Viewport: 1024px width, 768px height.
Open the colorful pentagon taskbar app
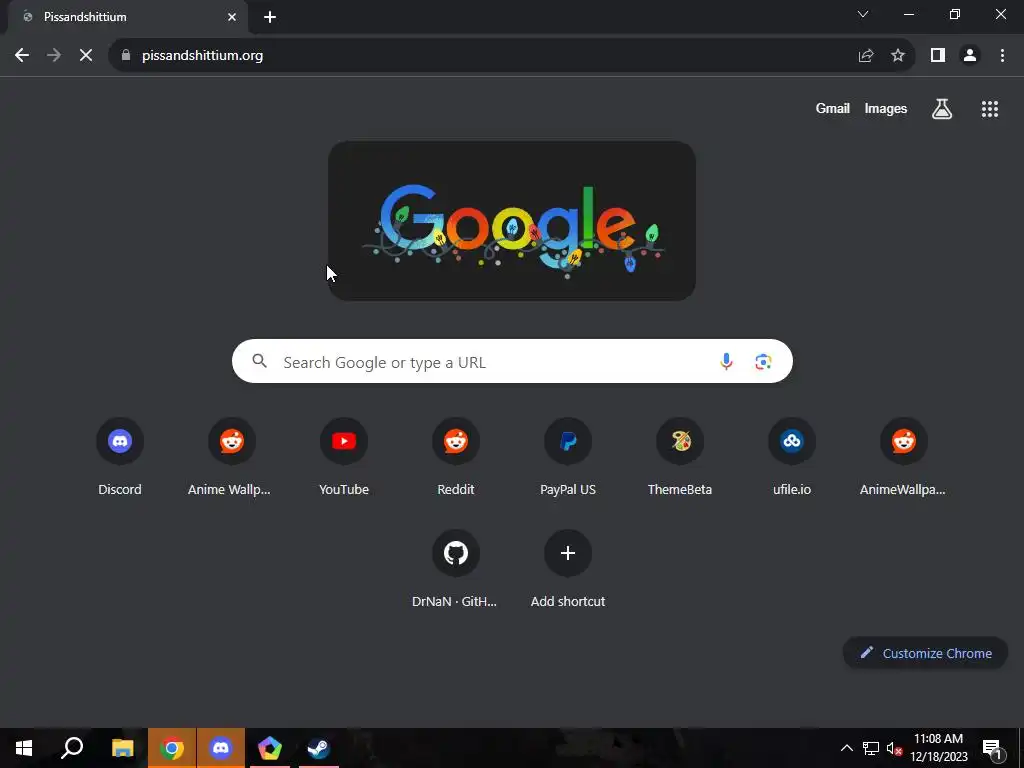[x=270, y=748]
